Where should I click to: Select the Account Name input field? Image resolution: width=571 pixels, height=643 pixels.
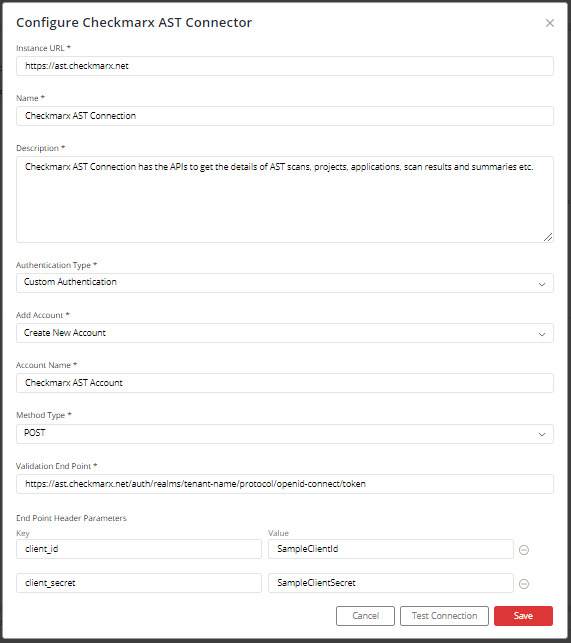[285, 383]
